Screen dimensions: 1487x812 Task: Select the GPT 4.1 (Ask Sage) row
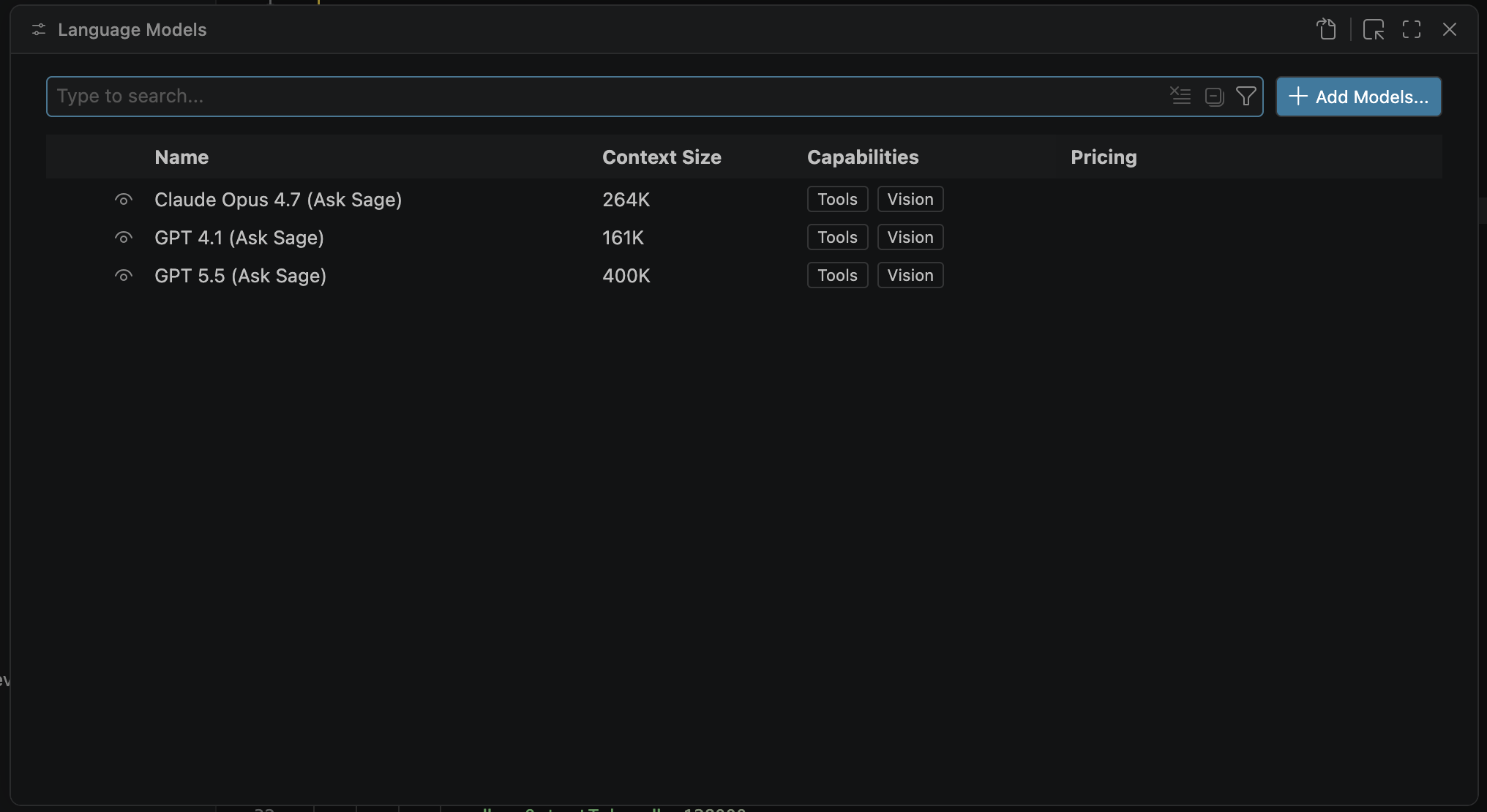743,237
